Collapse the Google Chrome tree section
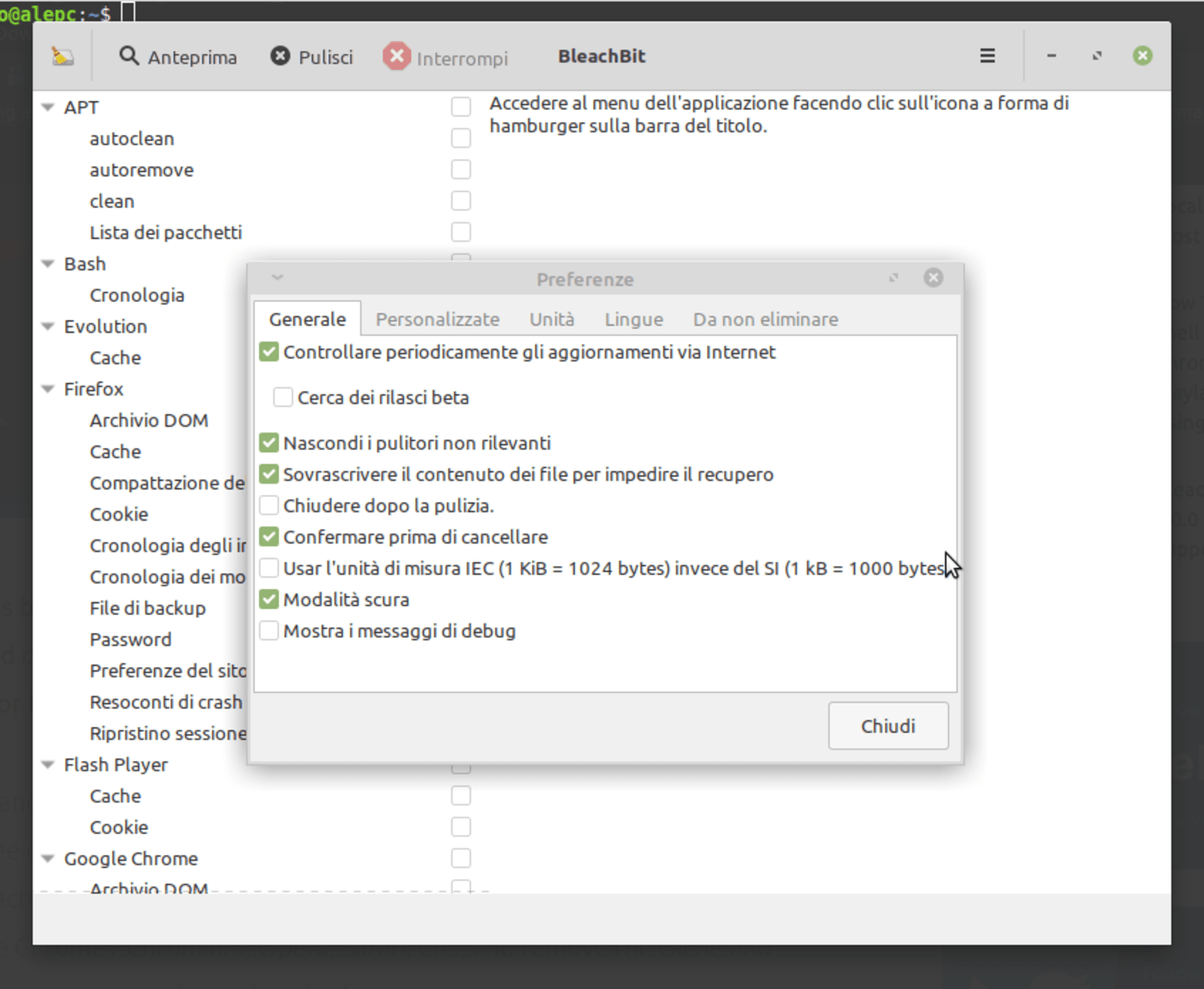 point(47,857)
